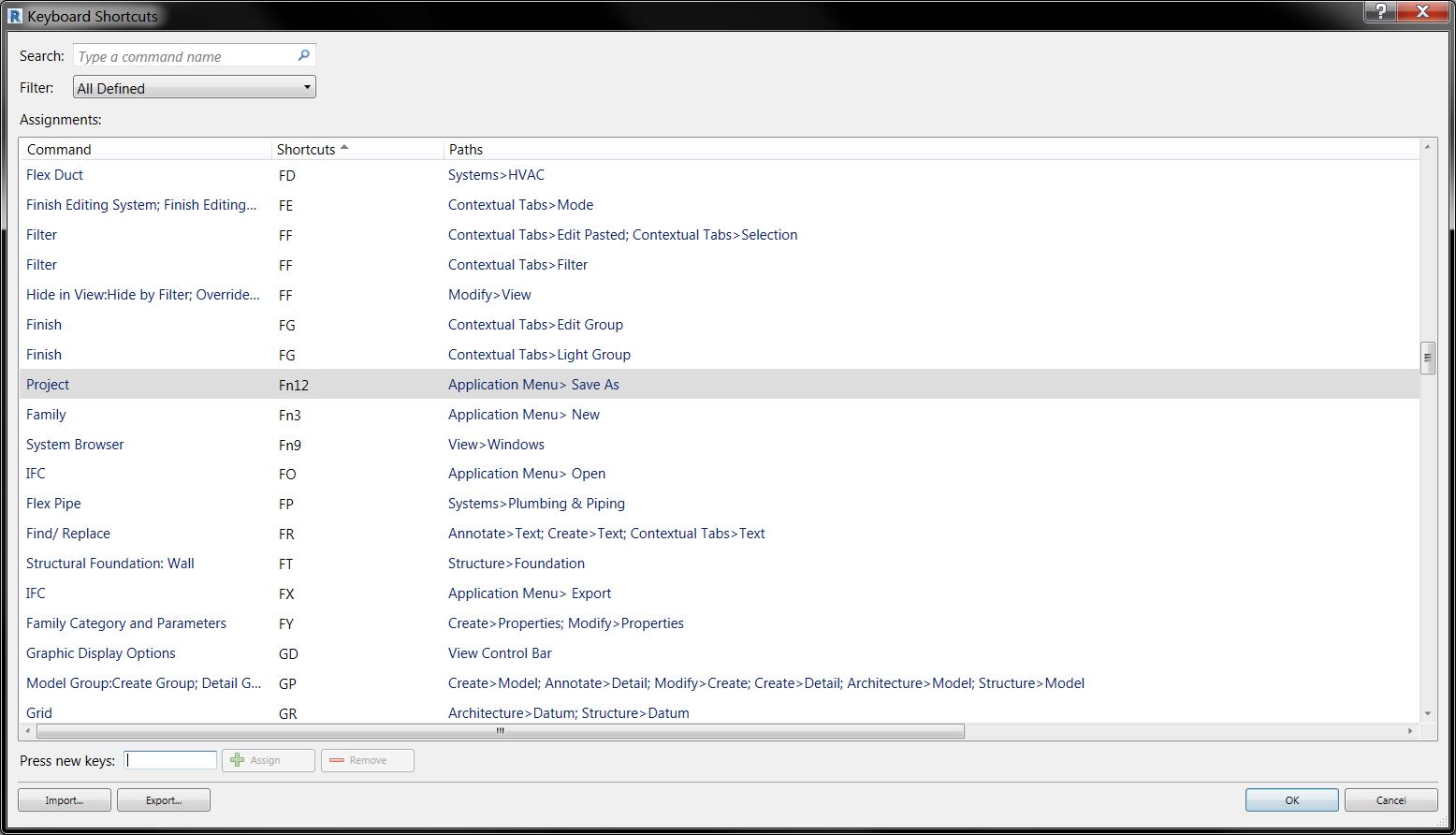Click the search magnifier icon
This screenshot has height=835, width=1456.
[303, 55]
